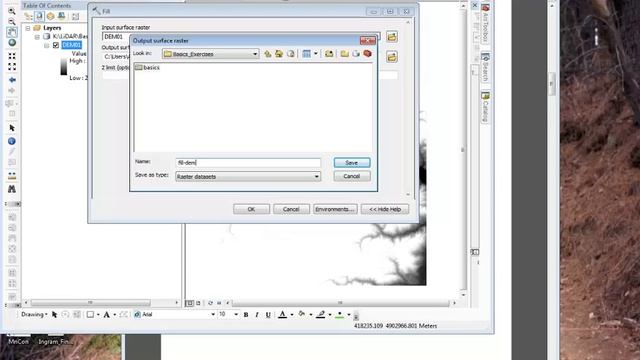Viewport: 640px width, 360px height.
Task: Click the Fixed Zoom In arrows icon
Action: (12, 56)
